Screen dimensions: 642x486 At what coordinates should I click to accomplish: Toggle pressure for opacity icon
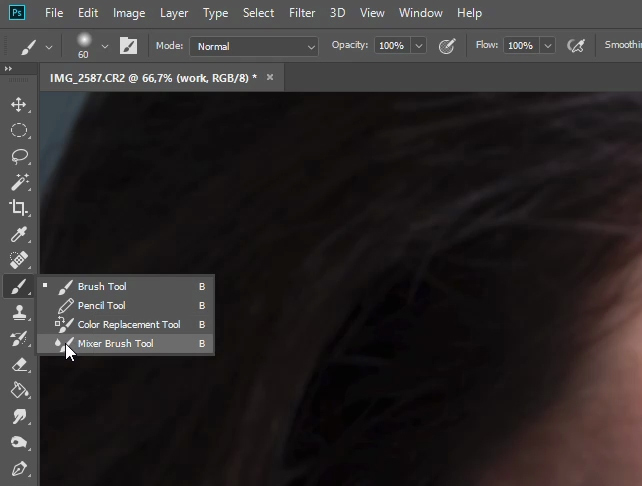(x=447, y=46)
